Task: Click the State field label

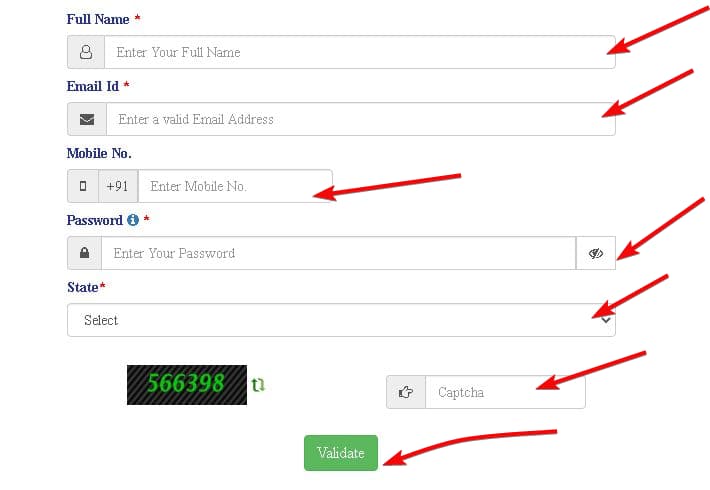Action: coord(82,287)
